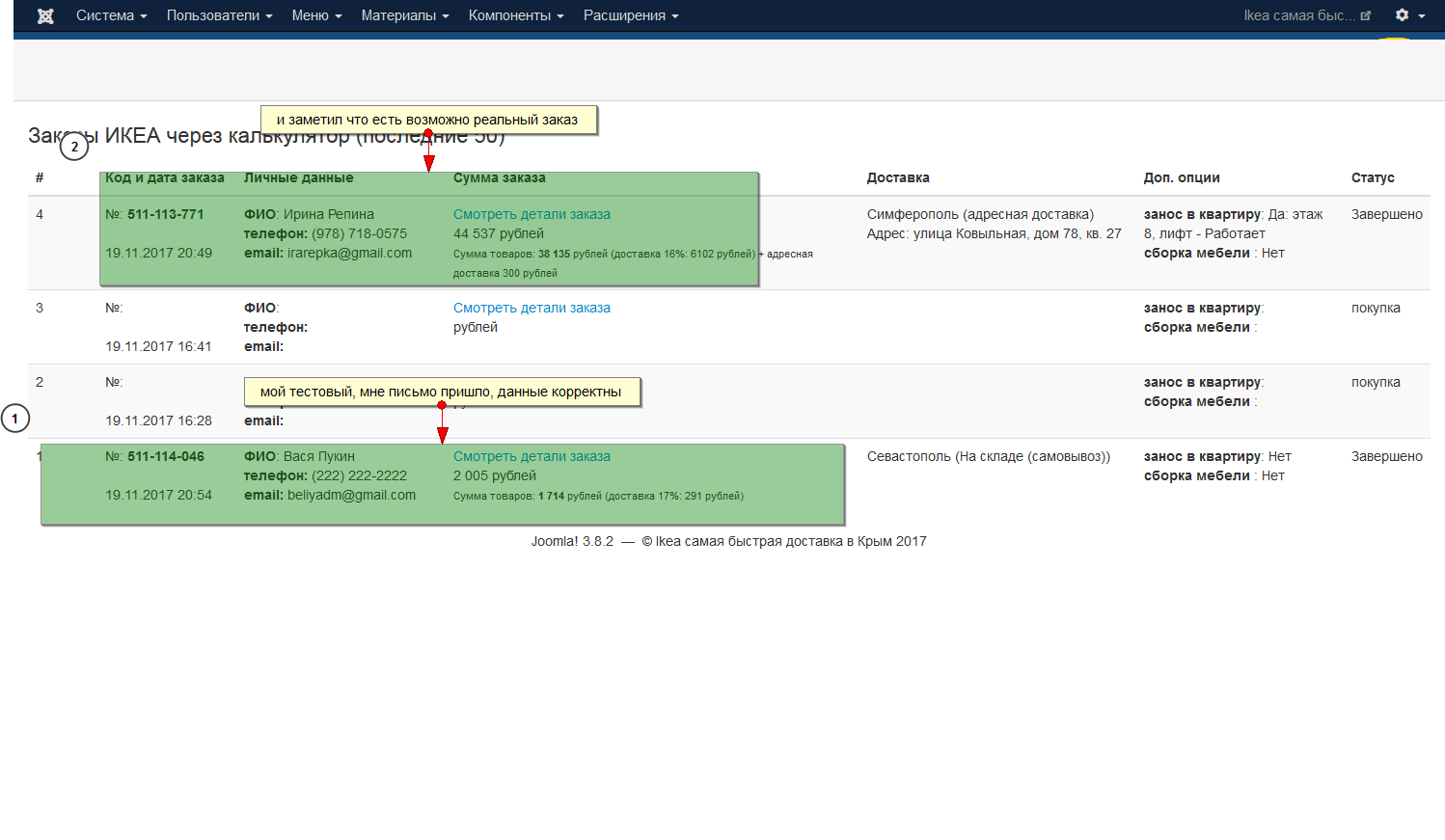Viewport: 1445px width, 840px height.
Task: Expand the Пользователи dropdown menu
Action: (219, 15)
